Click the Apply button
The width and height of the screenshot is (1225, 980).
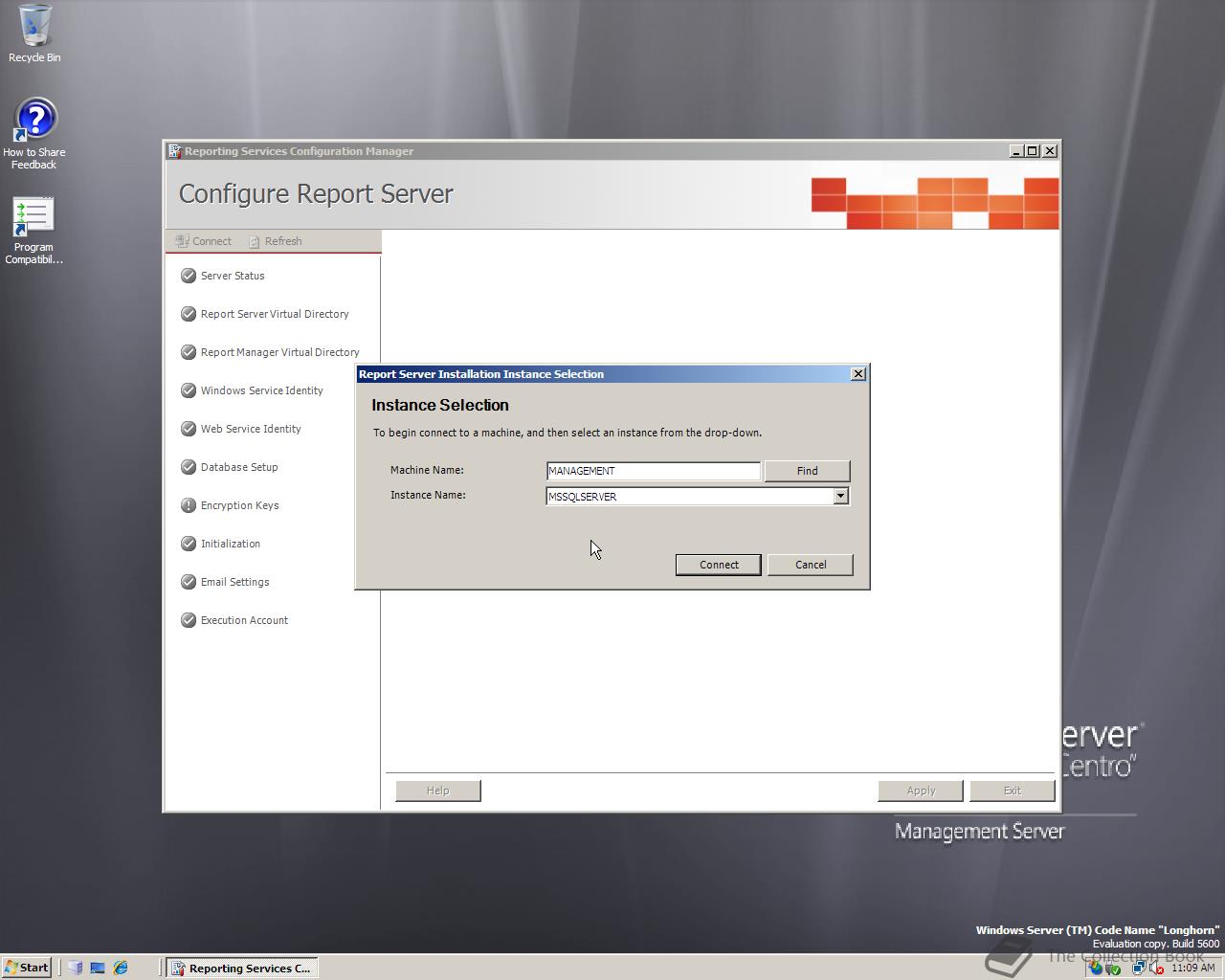click(x=921, y=791)
